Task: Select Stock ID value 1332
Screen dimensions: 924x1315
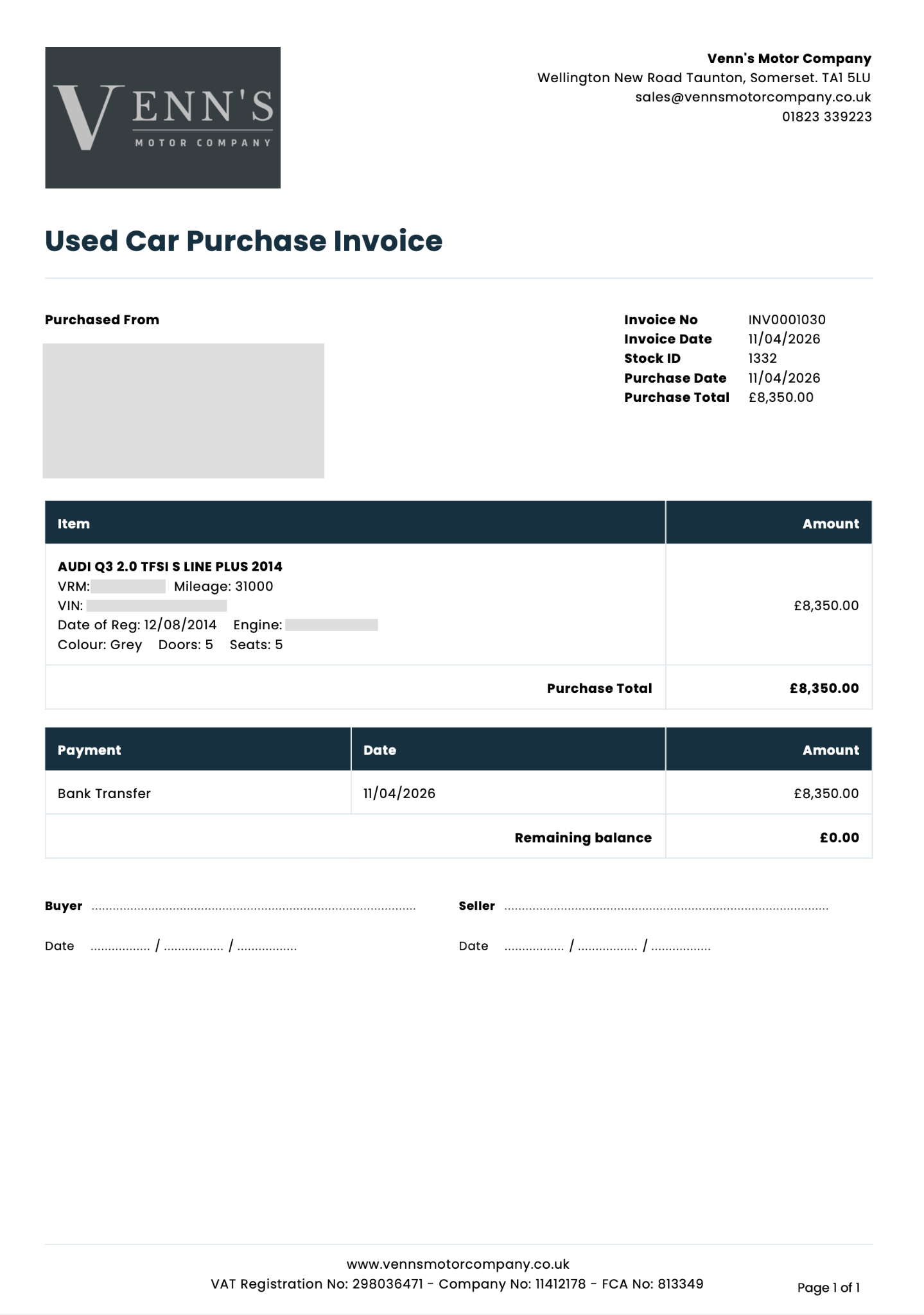Action: [762, 358]
